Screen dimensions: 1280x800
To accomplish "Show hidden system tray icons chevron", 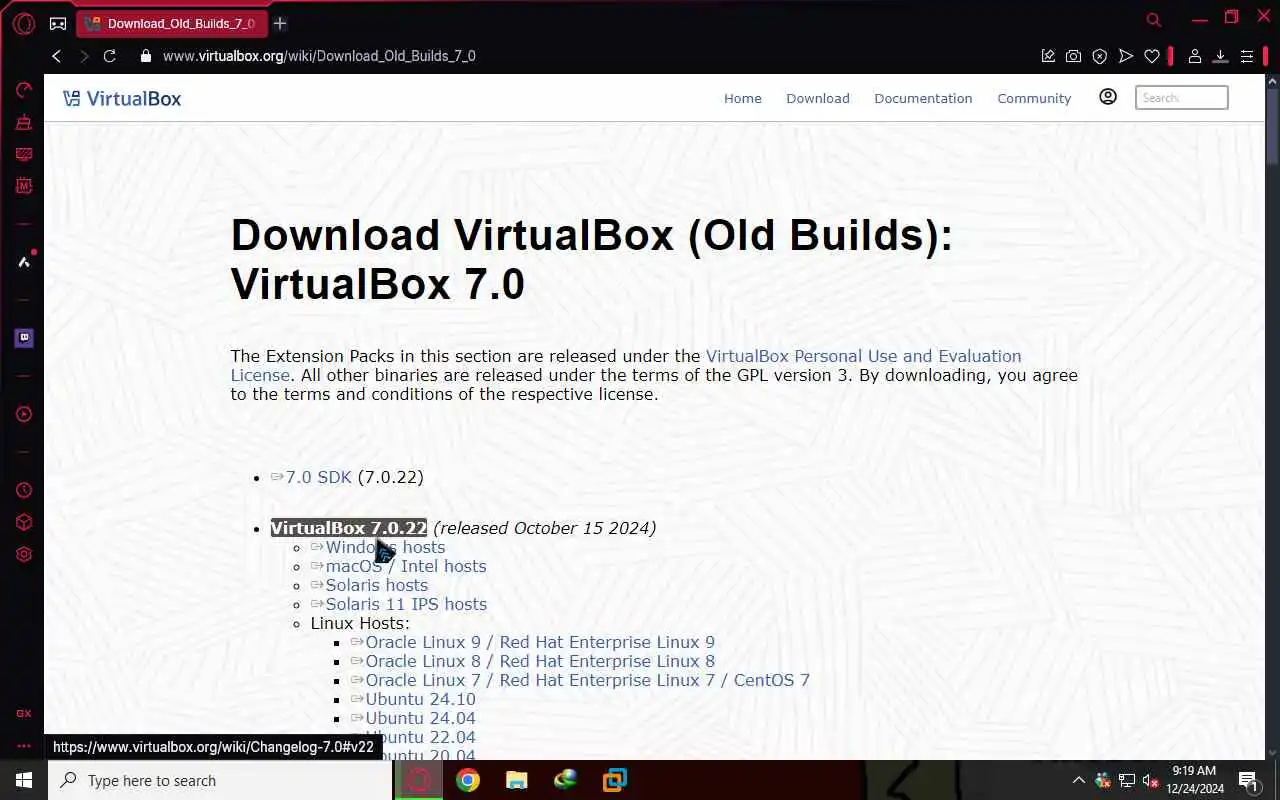I will pyautogui.click(x=1078, y=780).
